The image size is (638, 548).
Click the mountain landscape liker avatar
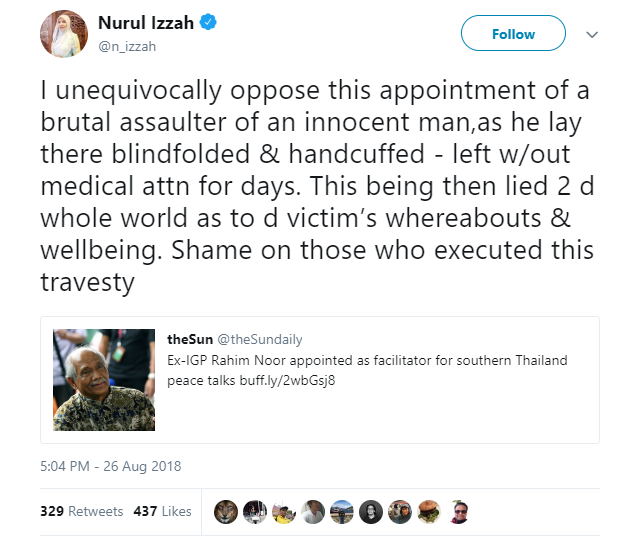[342, 511]
